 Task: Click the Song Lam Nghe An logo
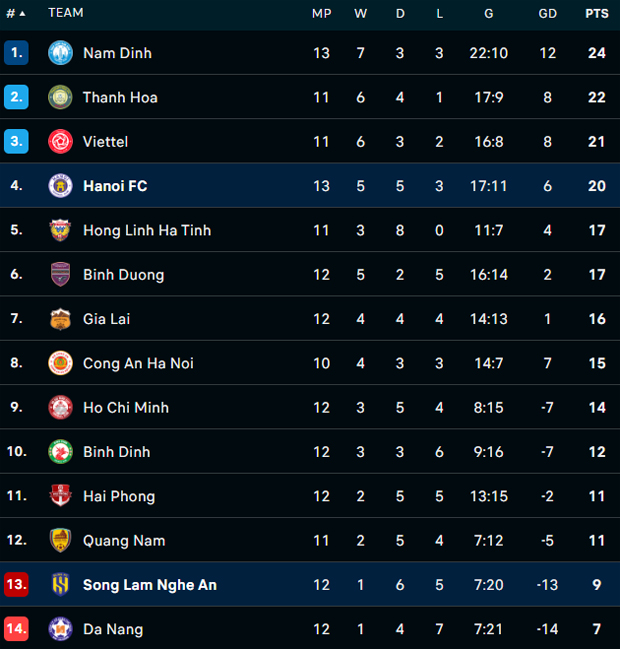tap(61, 585)
